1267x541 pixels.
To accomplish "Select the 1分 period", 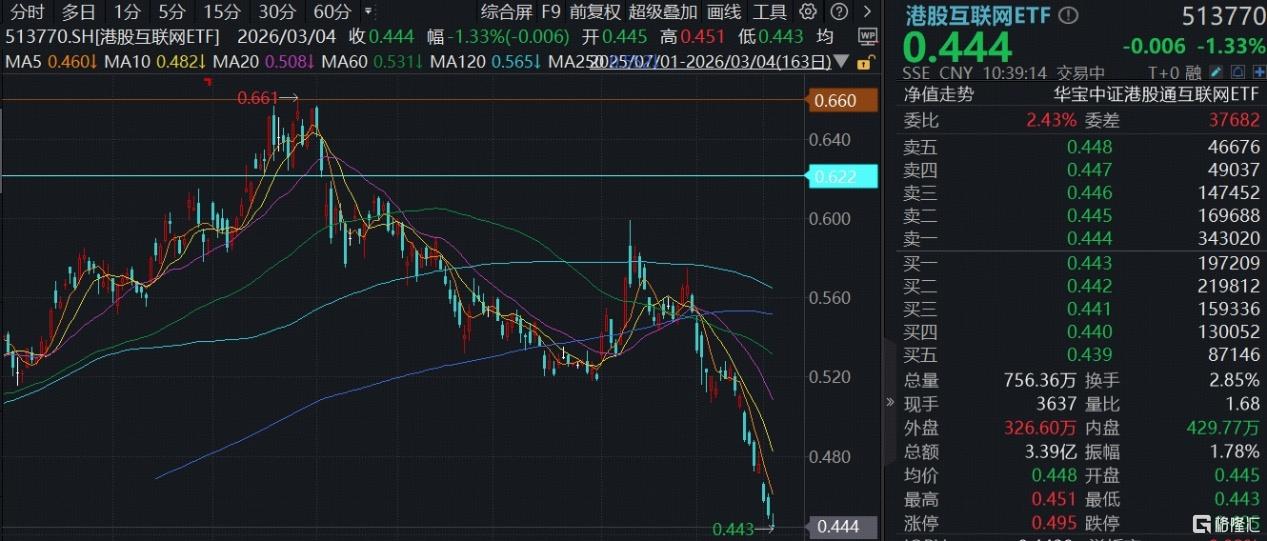I will tap(127, 12).
